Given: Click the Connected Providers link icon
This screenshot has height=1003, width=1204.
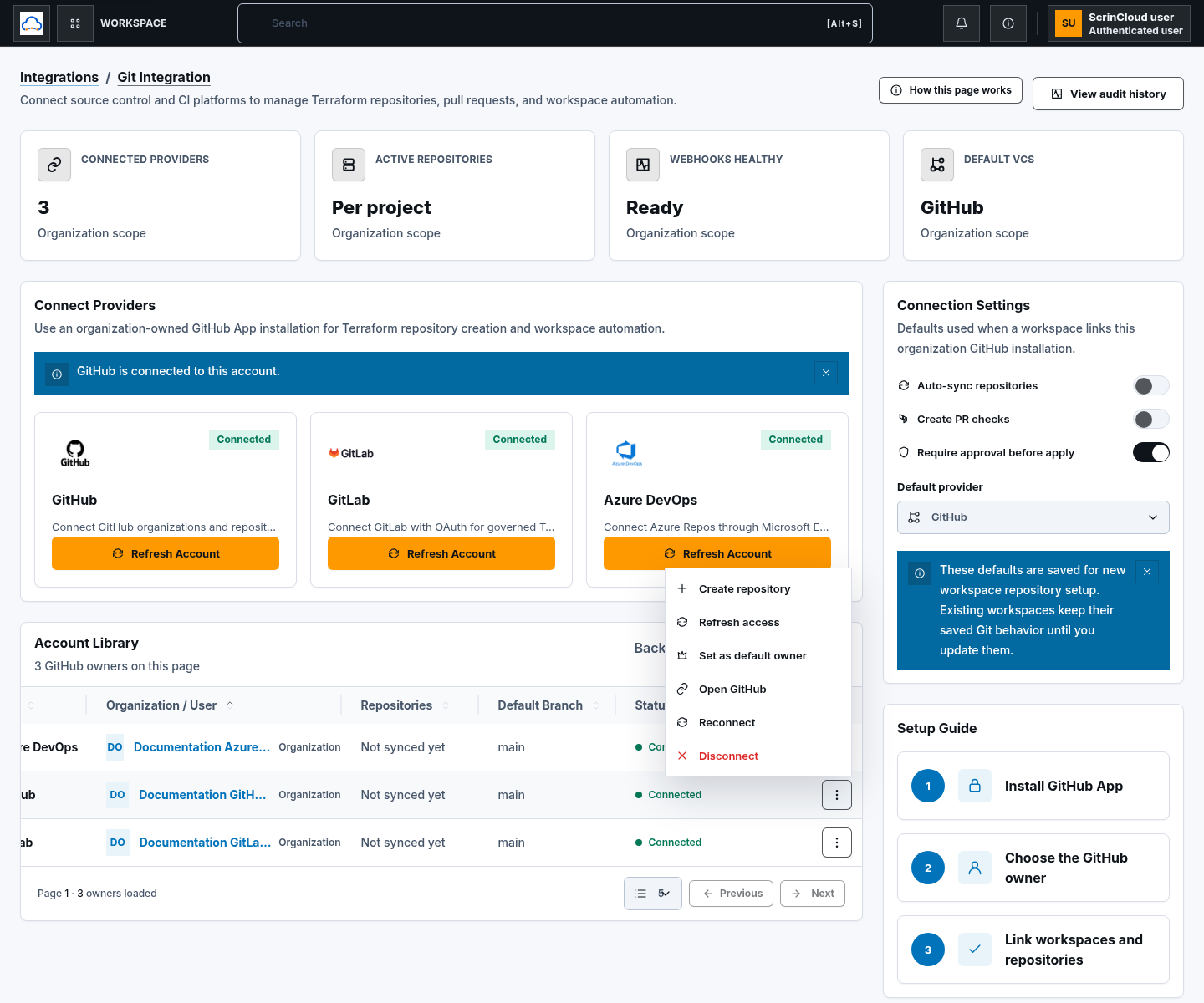Looking at the screenshot, I should 54,165.
